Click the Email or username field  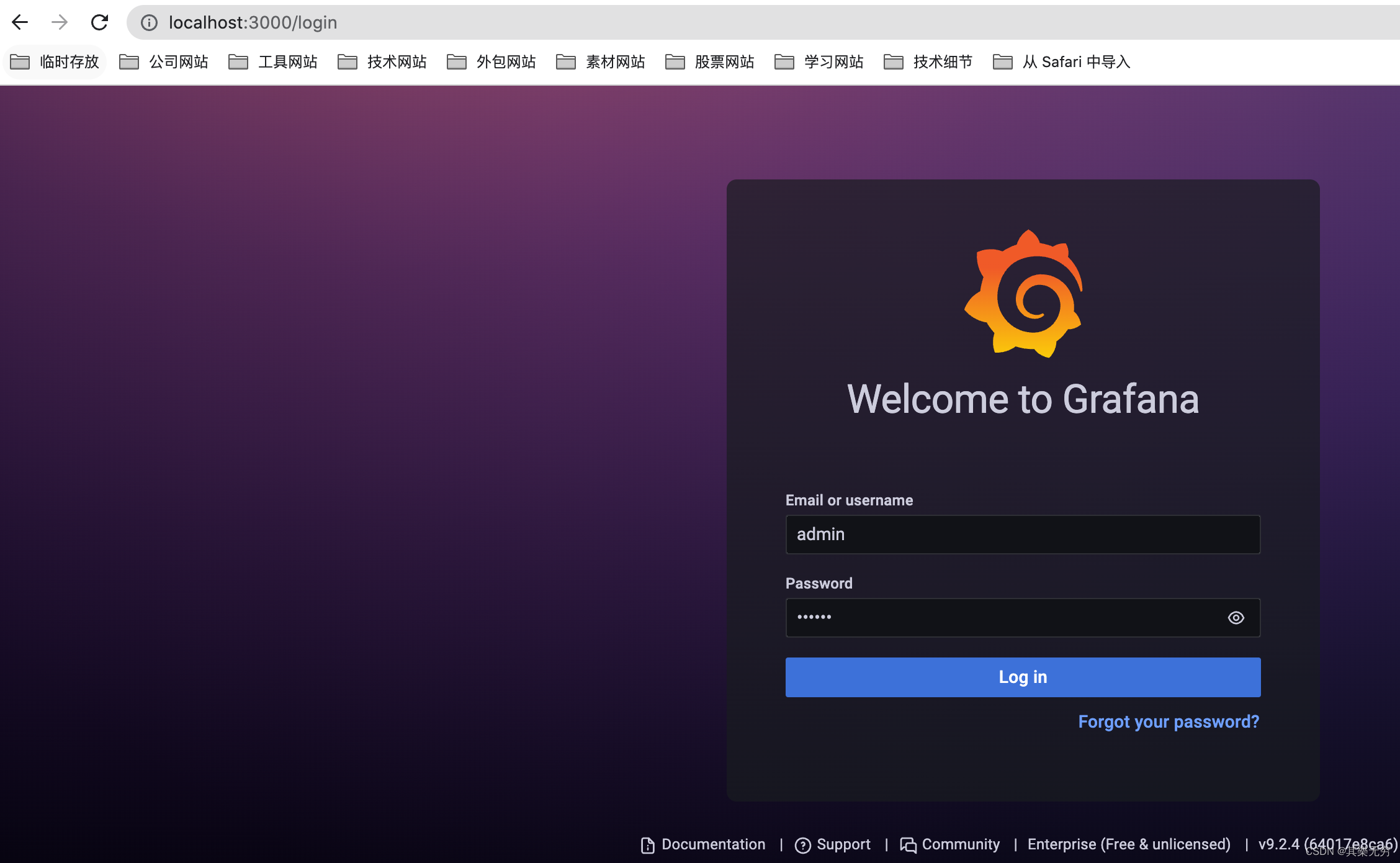(x=1023, y=534)
